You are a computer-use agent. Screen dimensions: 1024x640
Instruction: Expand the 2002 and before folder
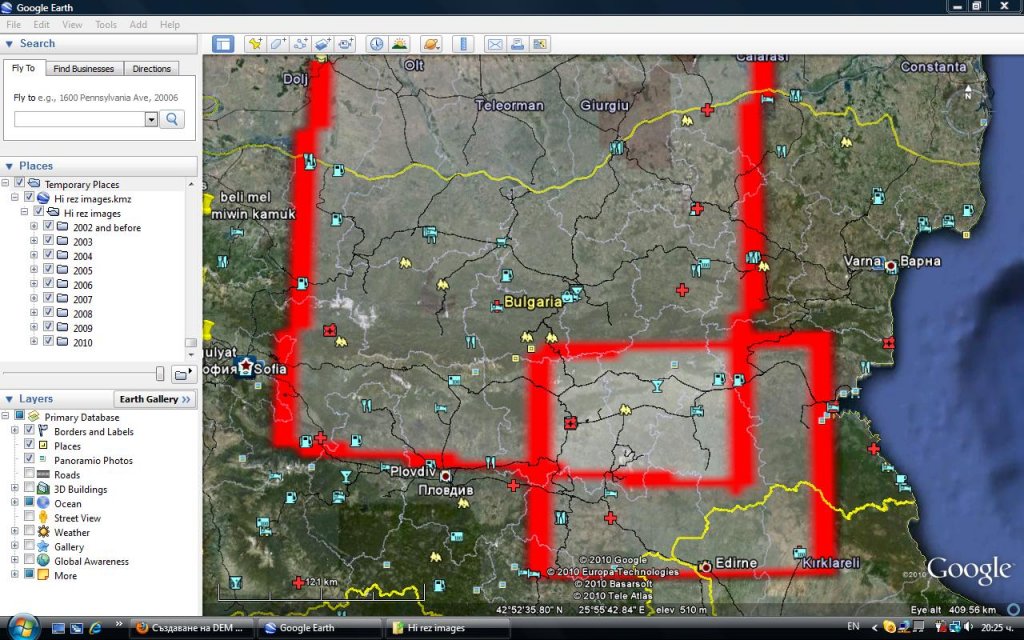click(x=34, y=227)
